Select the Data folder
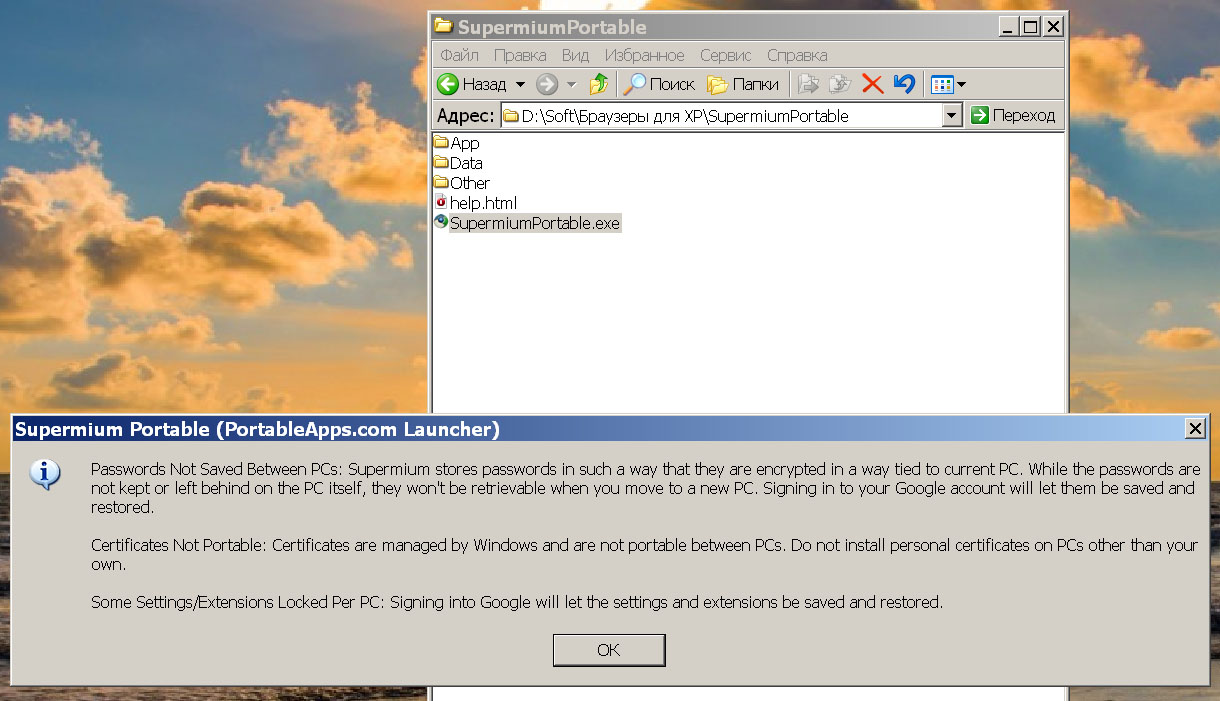 (x=459, y=163)
